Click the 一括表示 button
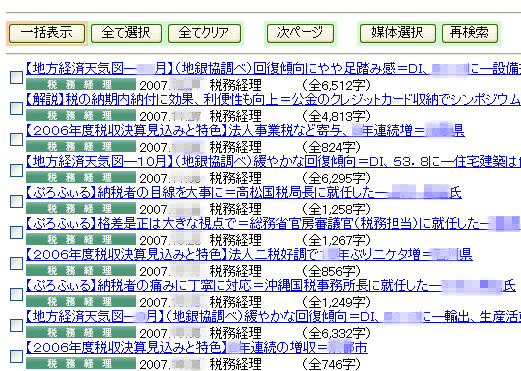 47,33
